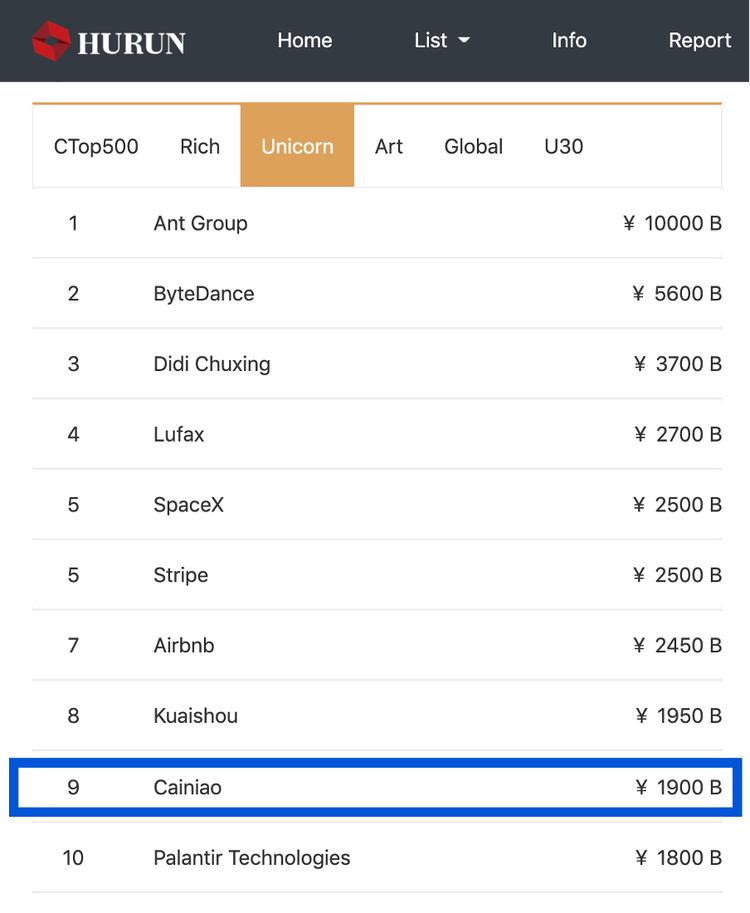Select the Report navigation item
The height and width of the screenshot is (913, 750).
(x=700, y=40)
